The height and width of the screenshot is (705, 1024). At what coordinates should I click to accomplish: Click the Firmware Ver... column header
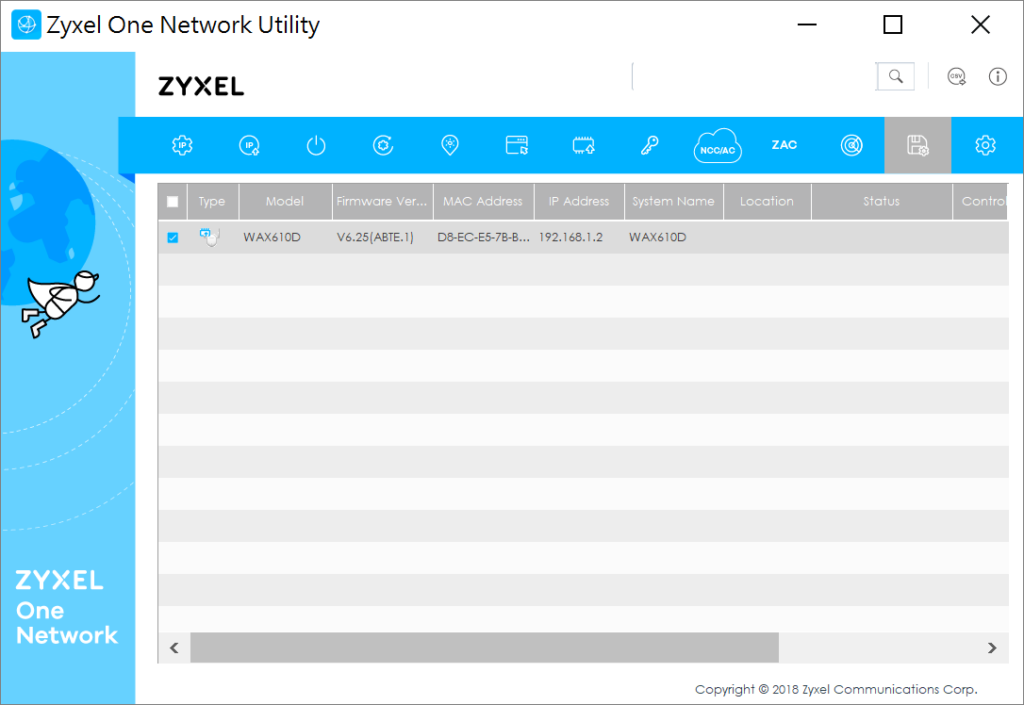click(x=382, y=202)
